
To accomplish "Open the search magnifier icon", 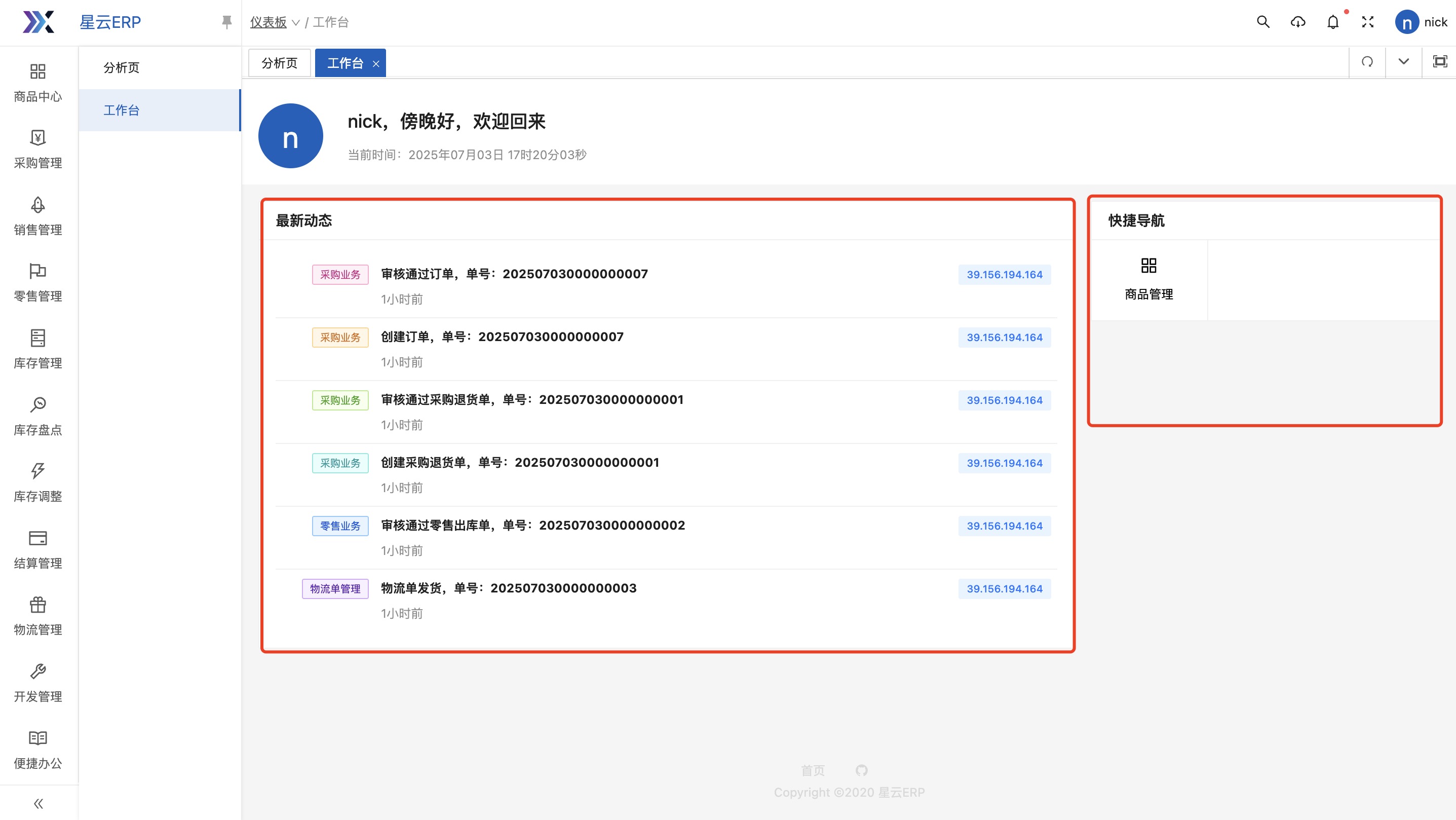I will tap(1262, 22).
